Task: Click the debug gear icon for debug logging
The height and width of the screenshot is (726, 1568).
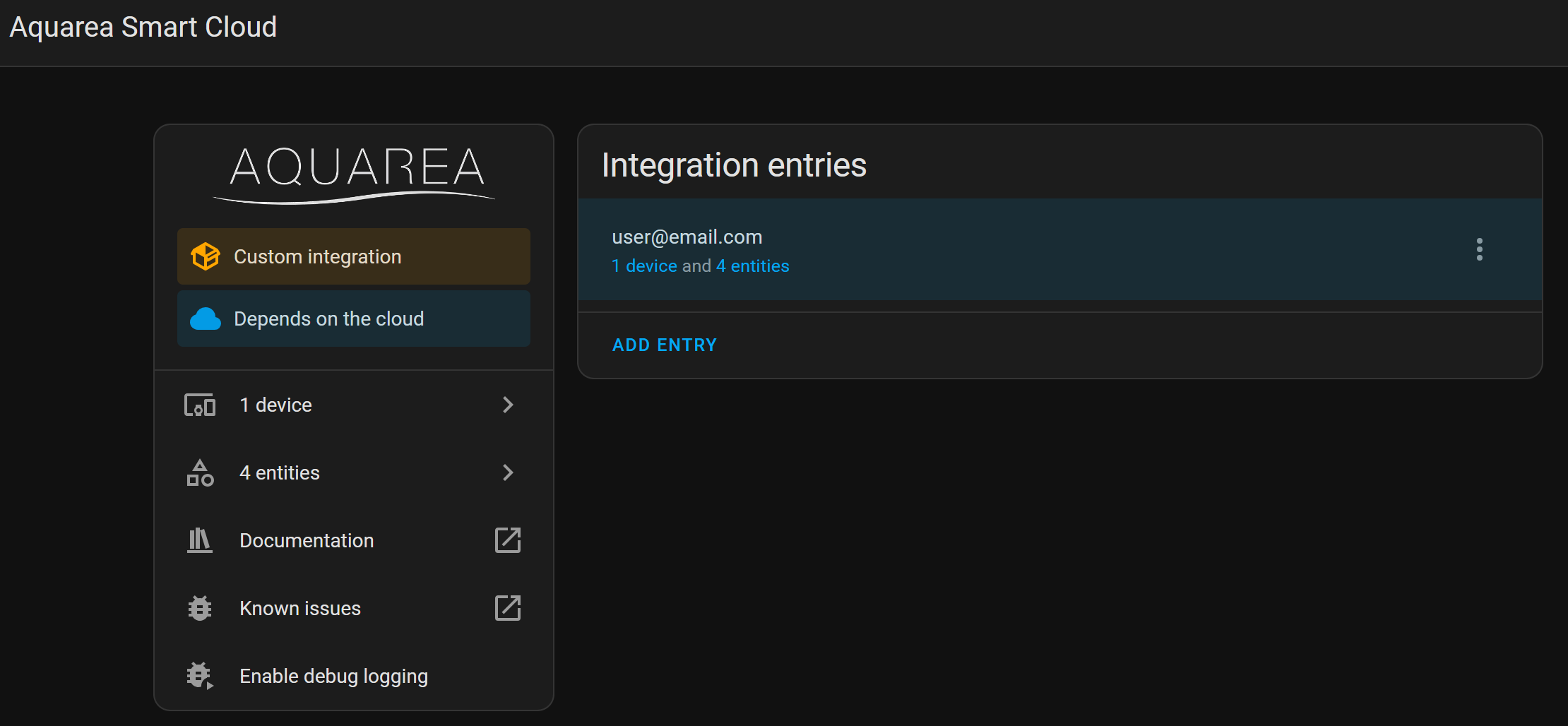Action: coord(199,675)
